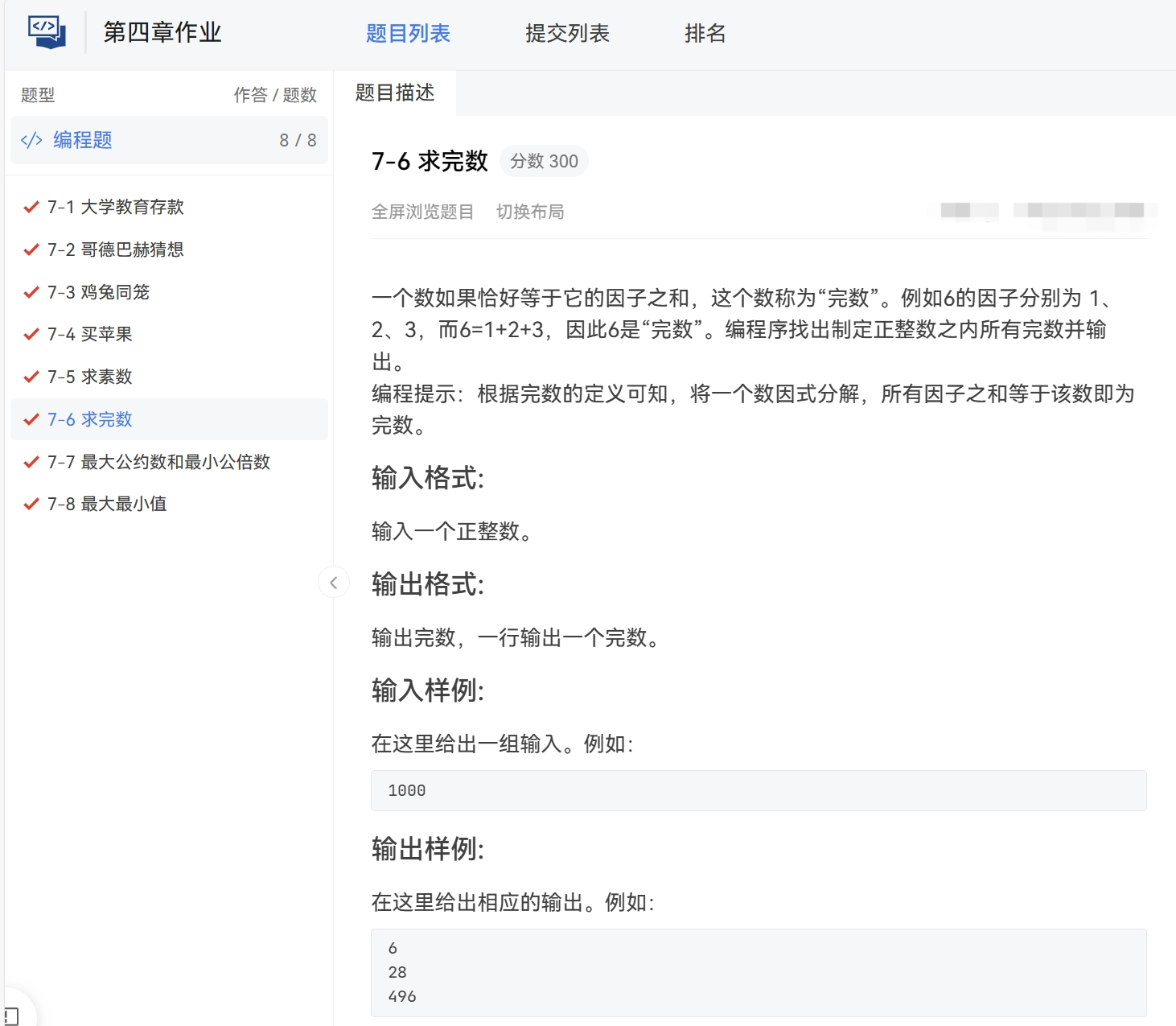Click the red checkmark beside 7-6 求完数
The image size is (1176, 1026).
coord(31,419)
